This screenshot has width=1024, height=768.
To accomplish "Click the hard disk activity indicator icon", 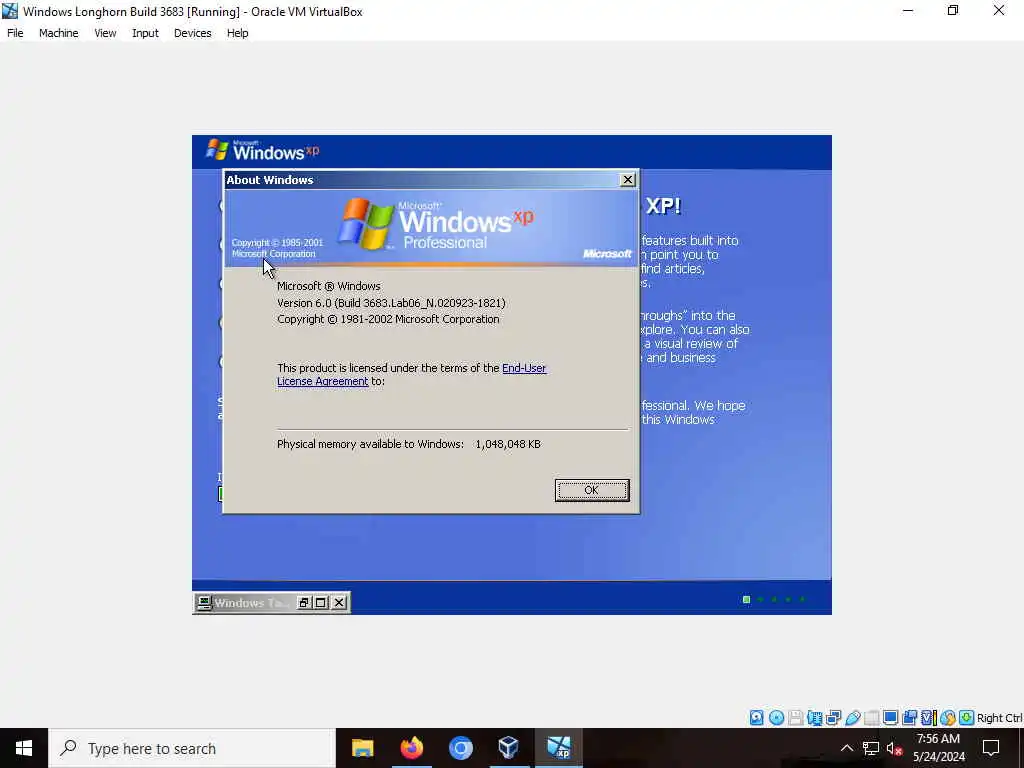I will pyautogui.click(x=756, y=718).
